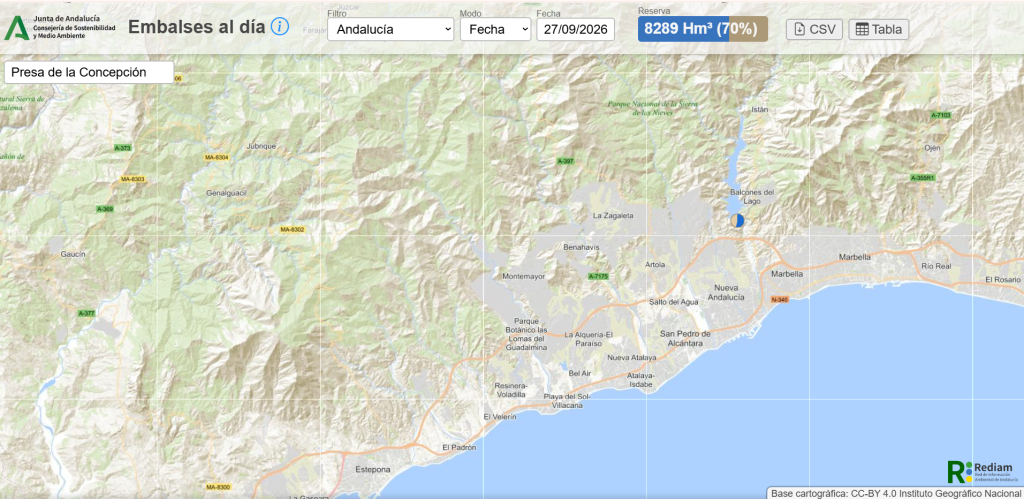
Task: Click the A-397 road badge on map
Action: (566, 161)
